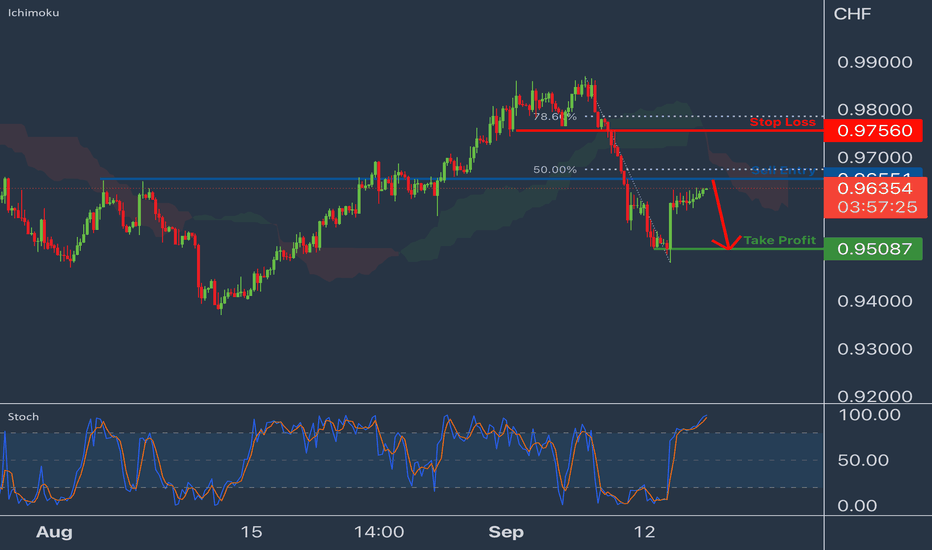Click the Aug date on time axis
This screenshot has height=550, width=932.
pyautogui.click(x=54, y=532)
